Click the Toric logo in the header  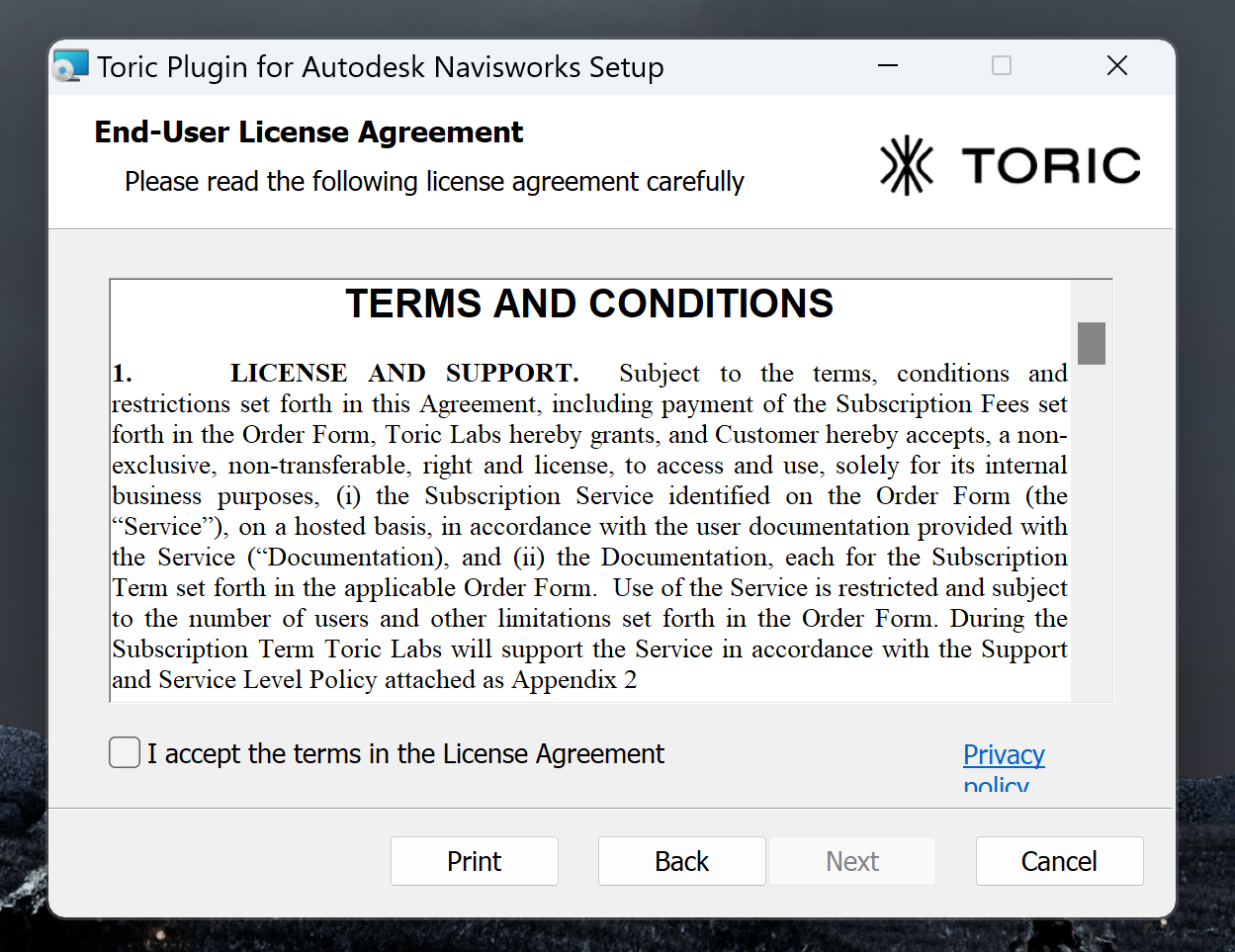click(x=1011, y=165)
